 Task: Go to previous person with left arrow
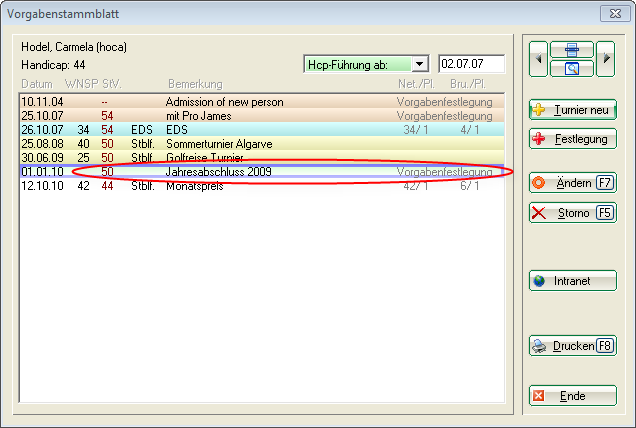point(539,58)
